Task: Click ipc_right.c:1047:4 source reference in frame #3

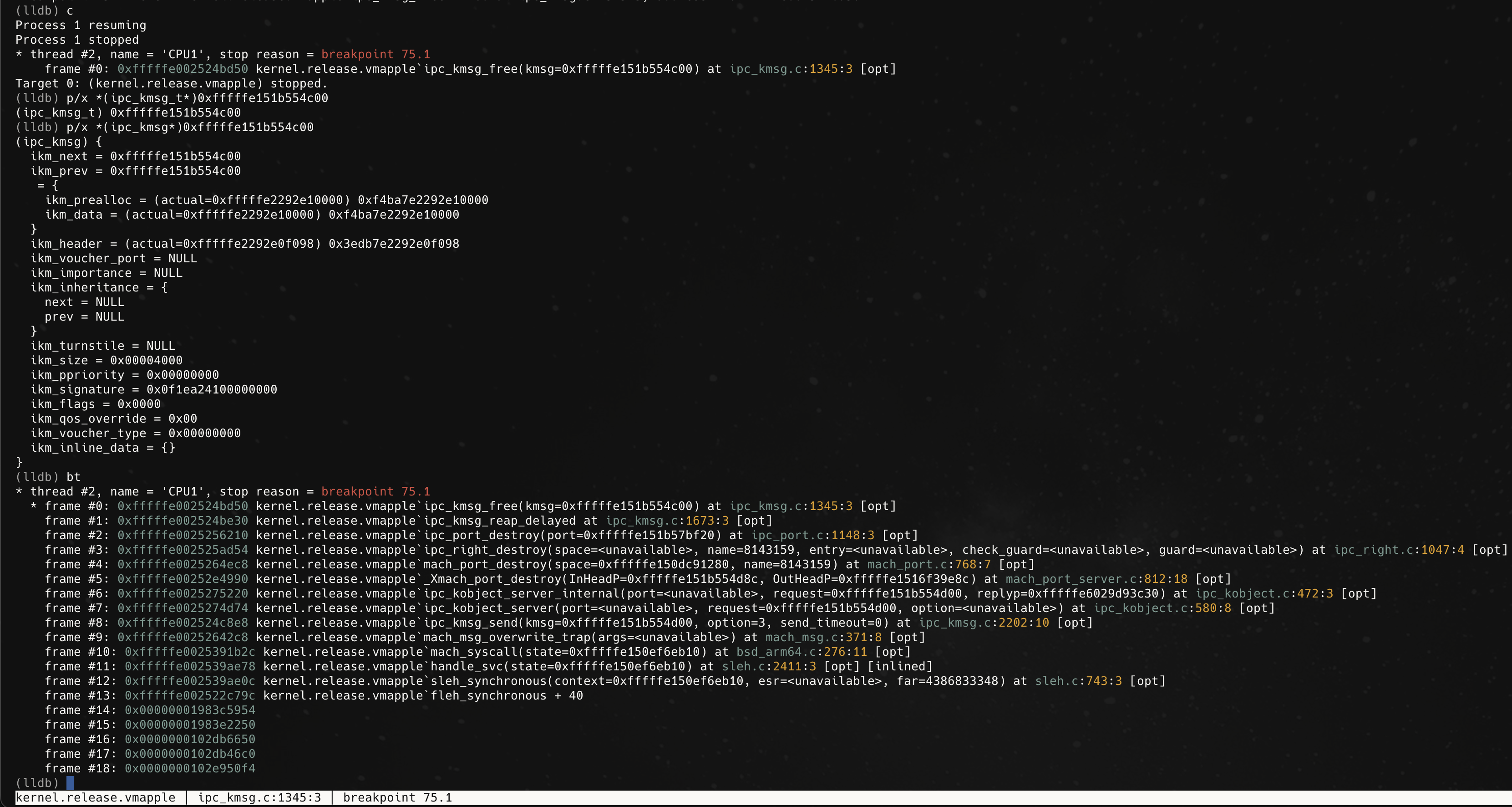Action: 1399,550
